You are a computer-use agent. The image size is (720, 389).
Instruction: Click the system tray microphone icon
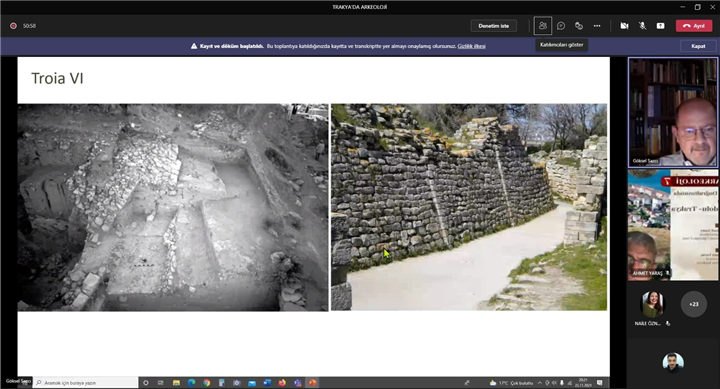point(562,383)
